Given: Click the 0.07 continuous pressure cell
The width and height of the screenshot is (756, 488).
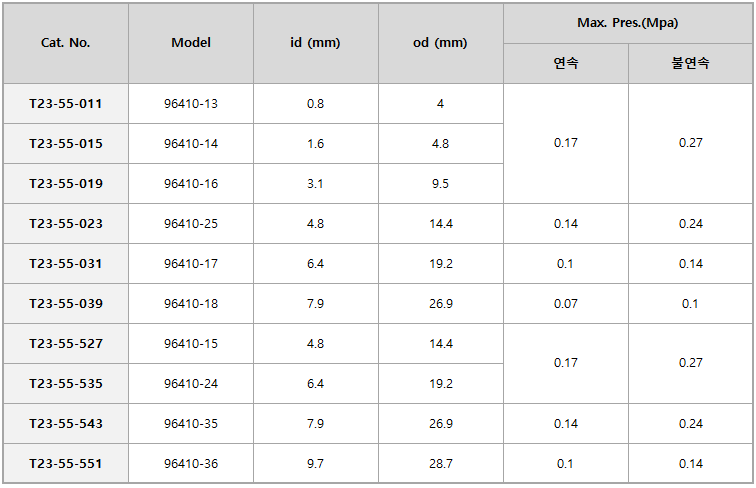Looking at the screenshot, I should 566,304.
